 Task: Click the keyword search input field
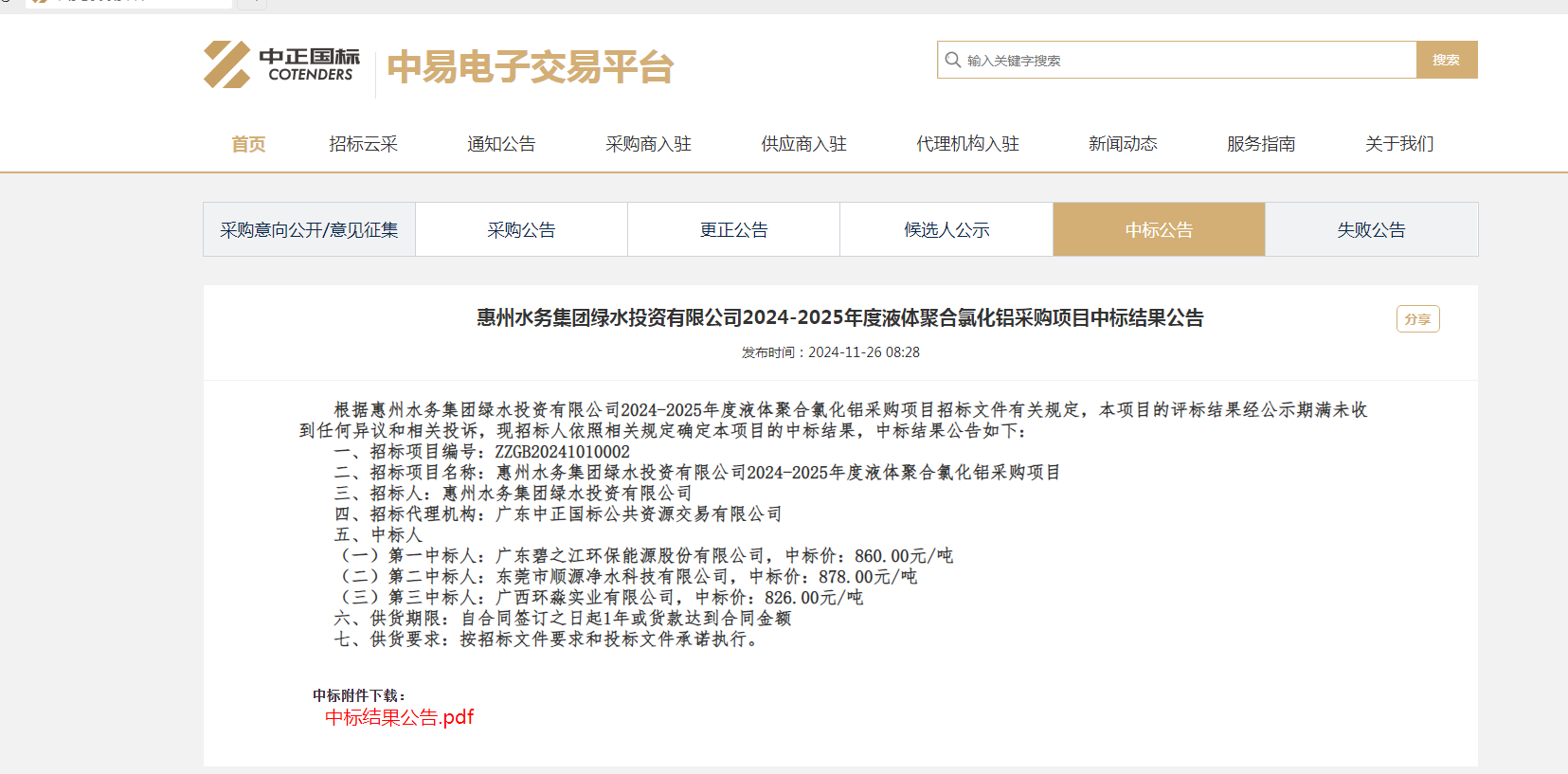1184,60
